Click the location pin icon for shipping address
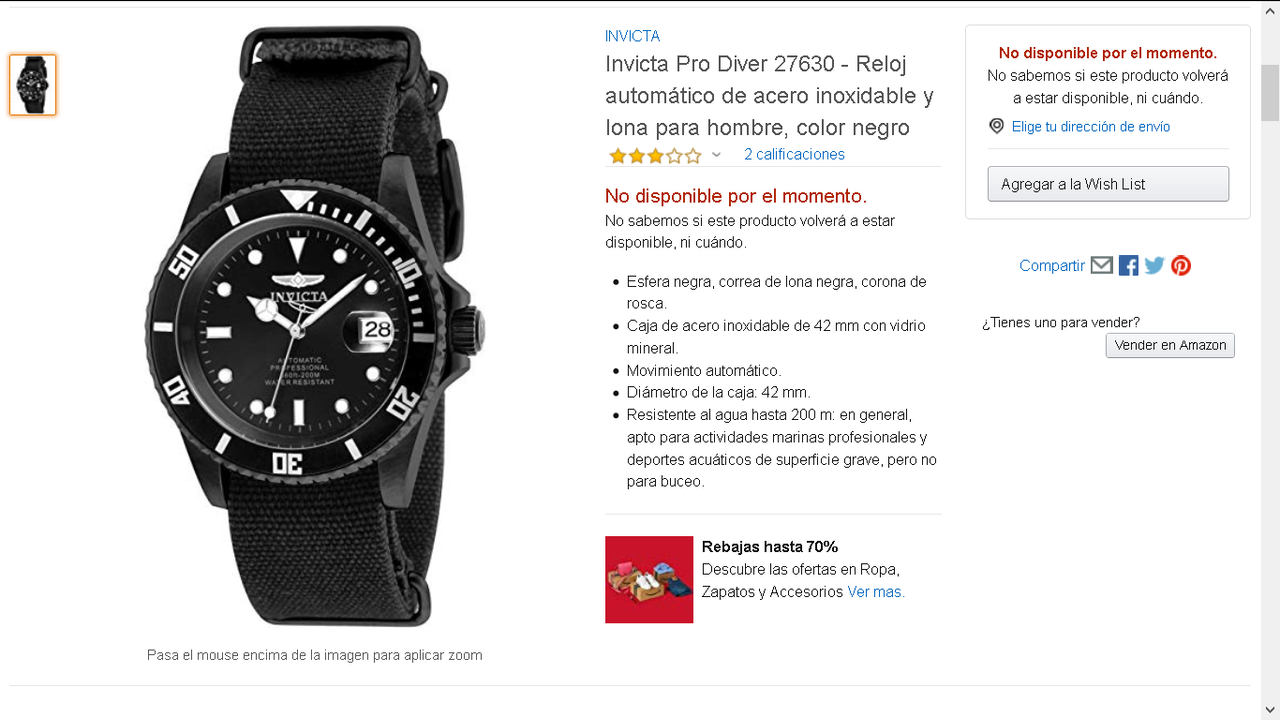 click(996, 126)
